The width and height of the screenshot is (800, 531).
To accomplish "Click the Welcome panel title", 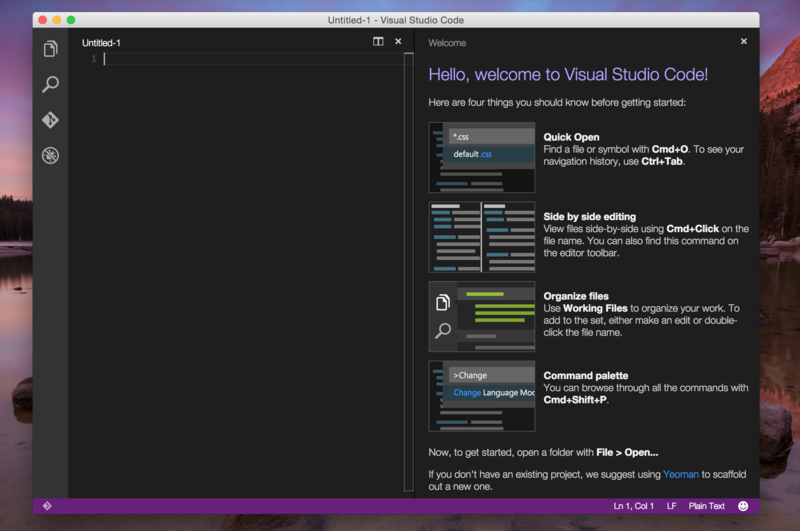I will (x=447, y=43).
